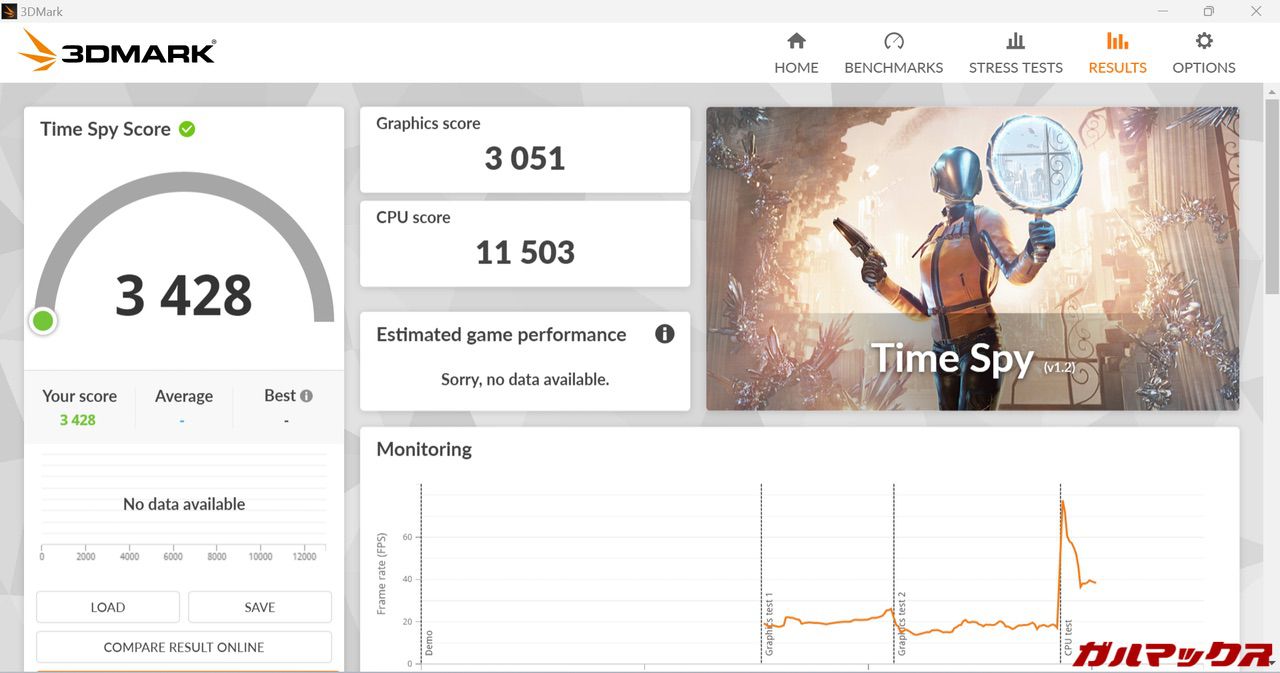The height and width of the screenshot is (673, 1280).
Task: Open the Options gear icon
Action: [x=1204, y=41]
